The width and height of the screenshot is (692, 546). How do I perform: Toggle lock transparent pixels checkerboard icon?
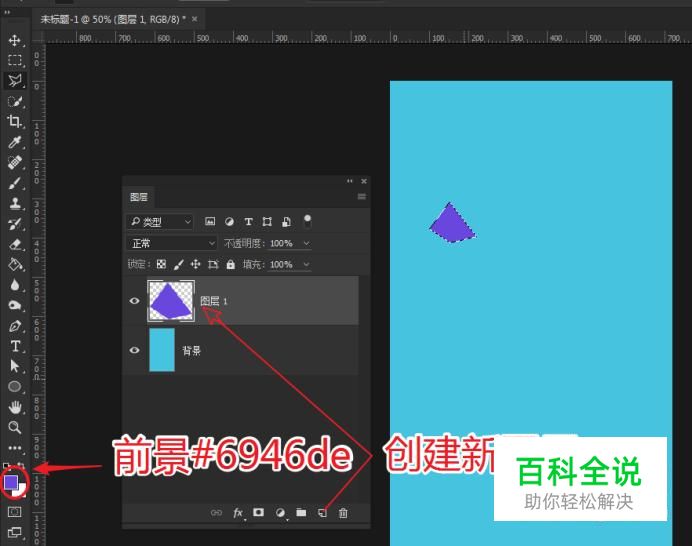click(161, 265)
